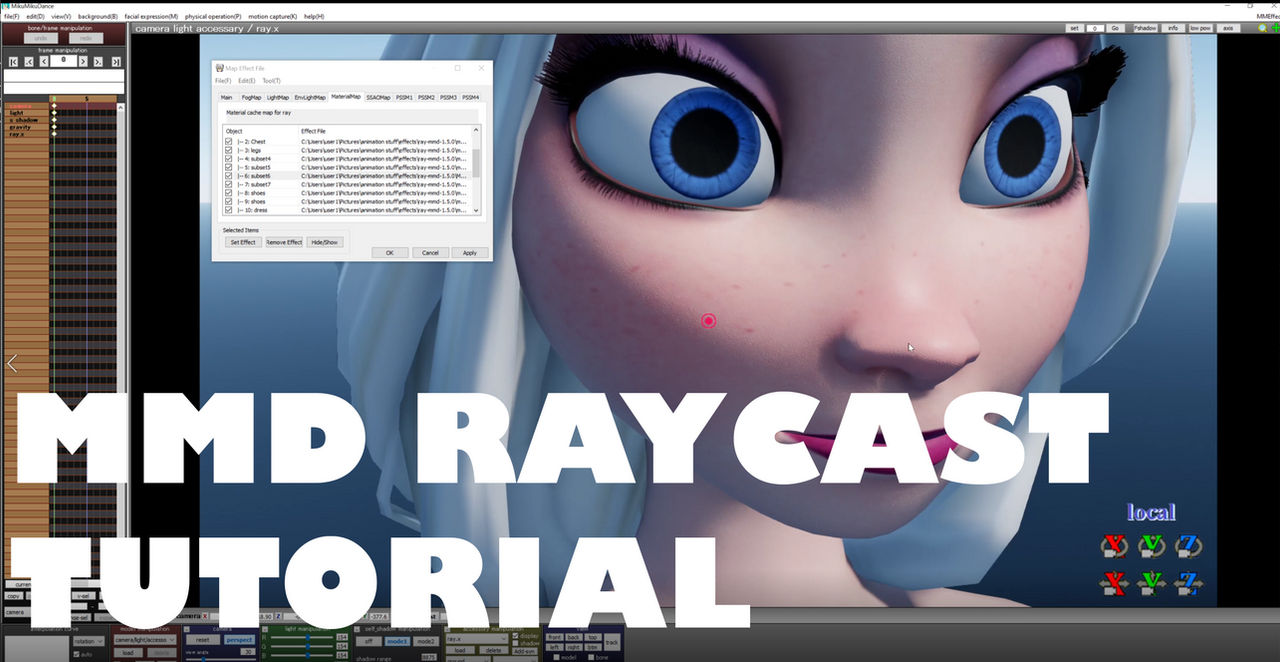Toggle the accessory display checkbox
The width and height of the screenshot is (1280, 662).
point(515,635)
